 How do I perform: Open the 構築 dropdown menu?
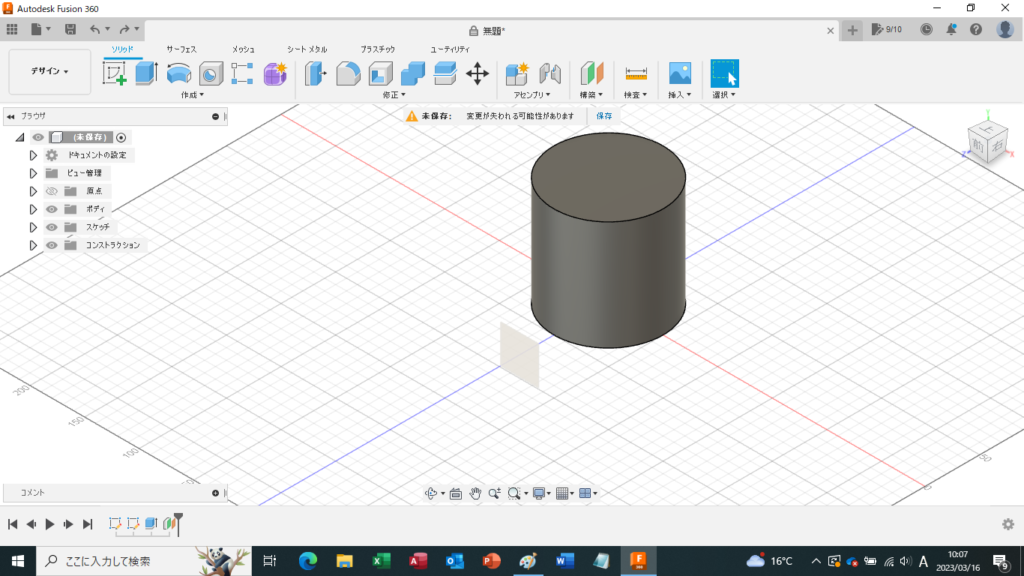pyautogui.click(x=591, y=95)
